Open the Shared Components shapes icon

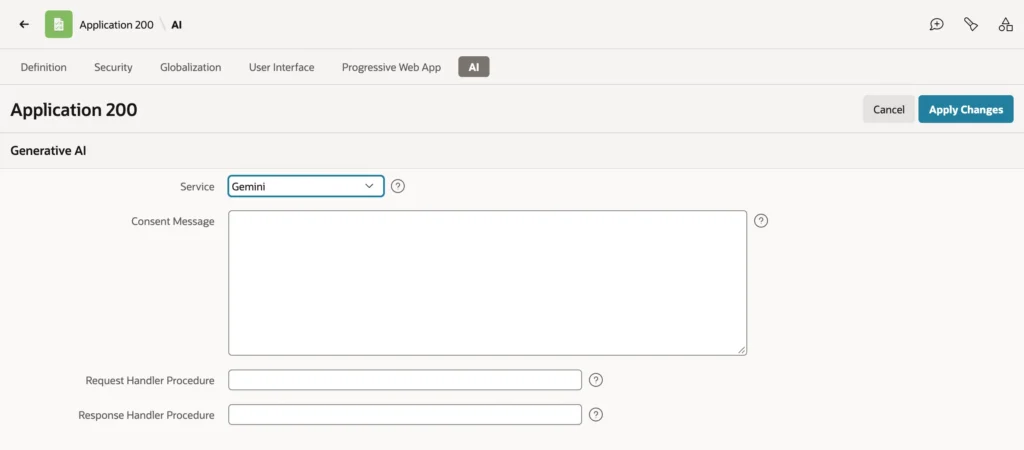pos(1006,25)
